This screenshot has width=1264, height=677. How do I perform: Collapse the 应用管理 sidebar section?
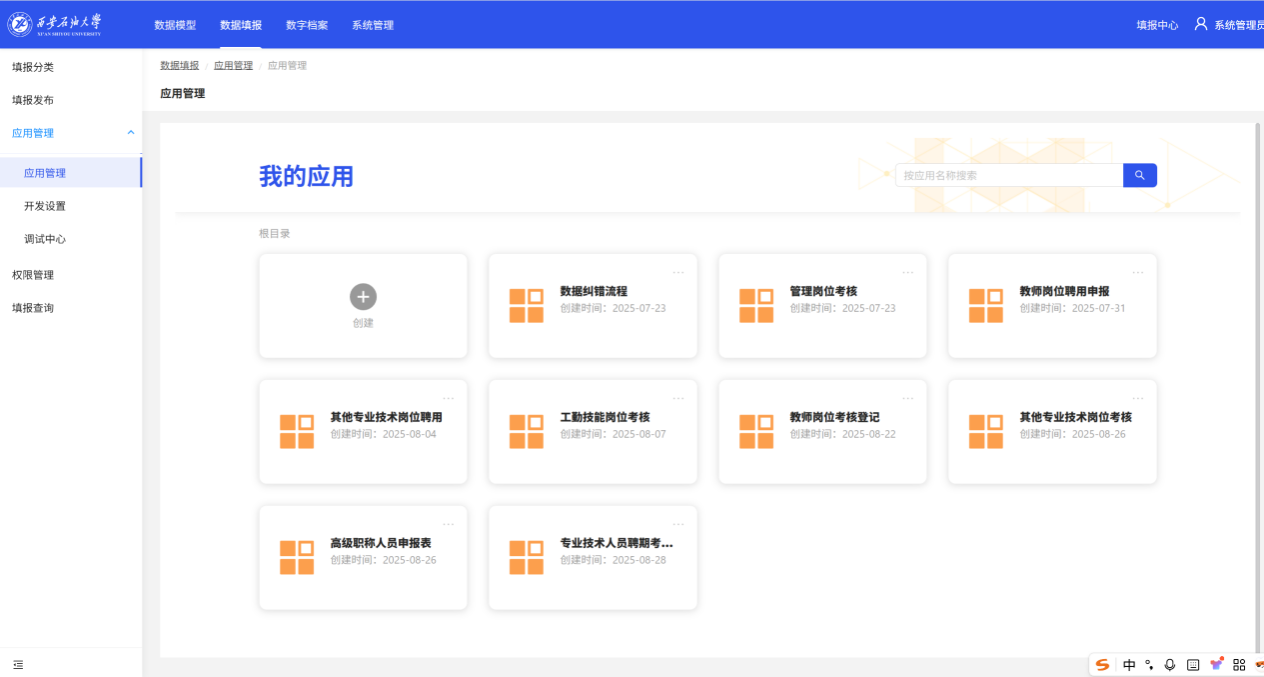(x=130, y=133)
